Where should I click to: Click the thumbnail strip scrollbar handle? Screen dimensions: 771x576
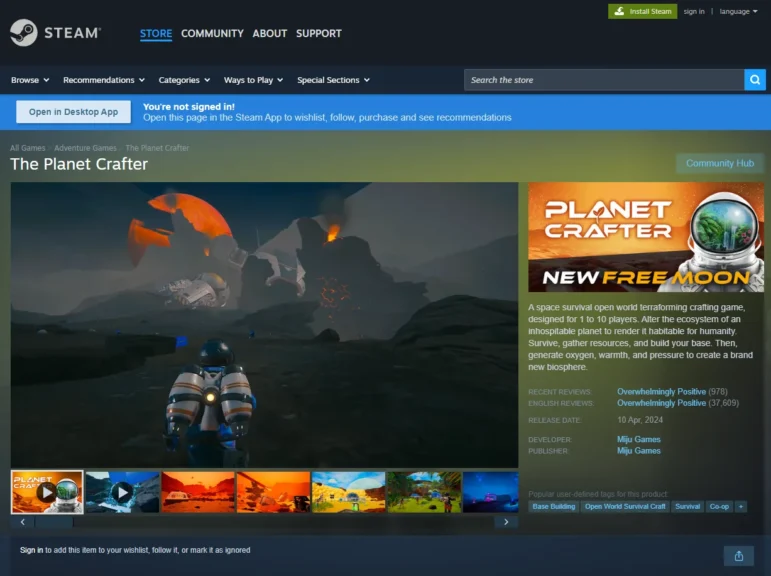click(x=54, y=522)
